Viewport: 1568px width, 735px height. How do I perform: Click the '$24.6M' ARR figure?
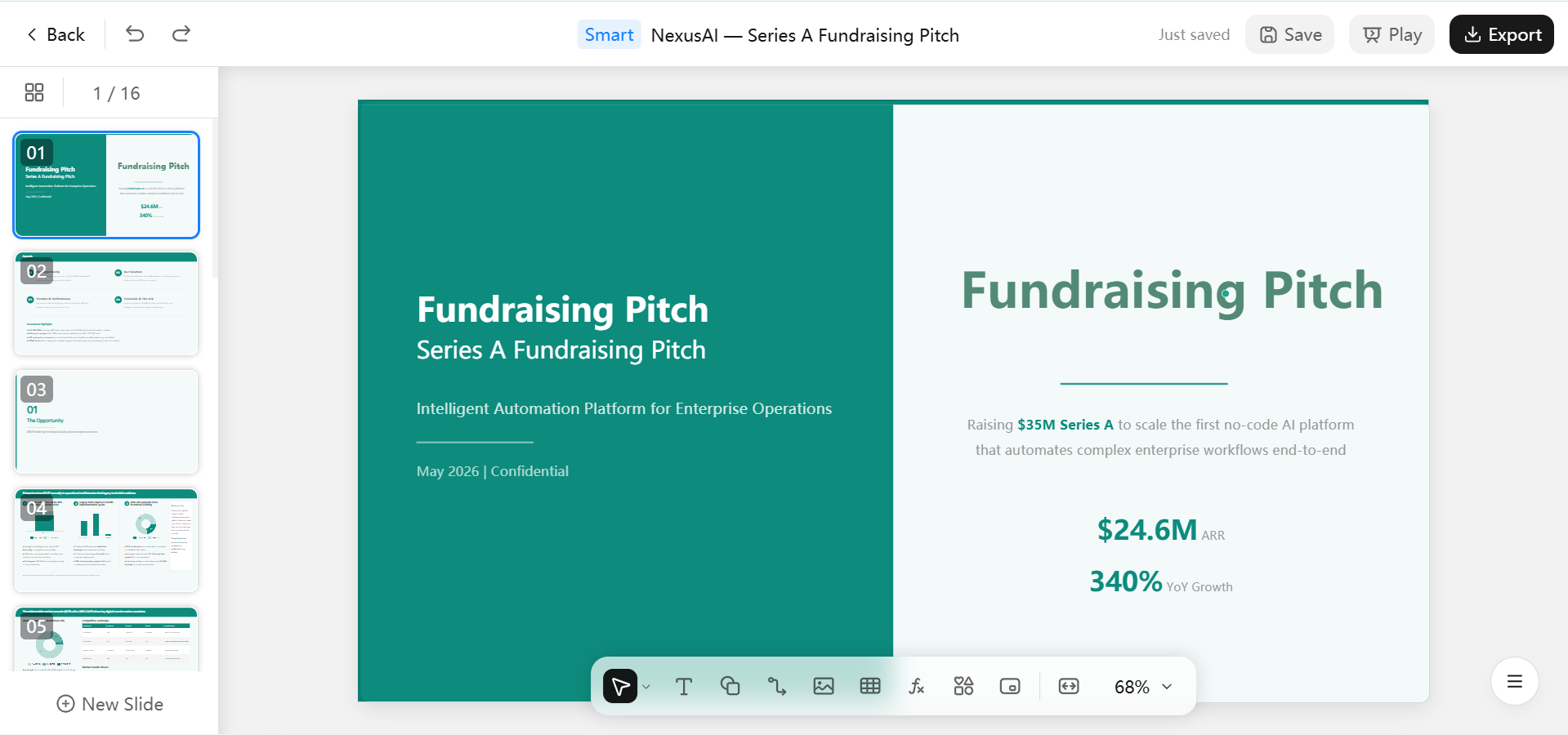(x=1147, y=530)
